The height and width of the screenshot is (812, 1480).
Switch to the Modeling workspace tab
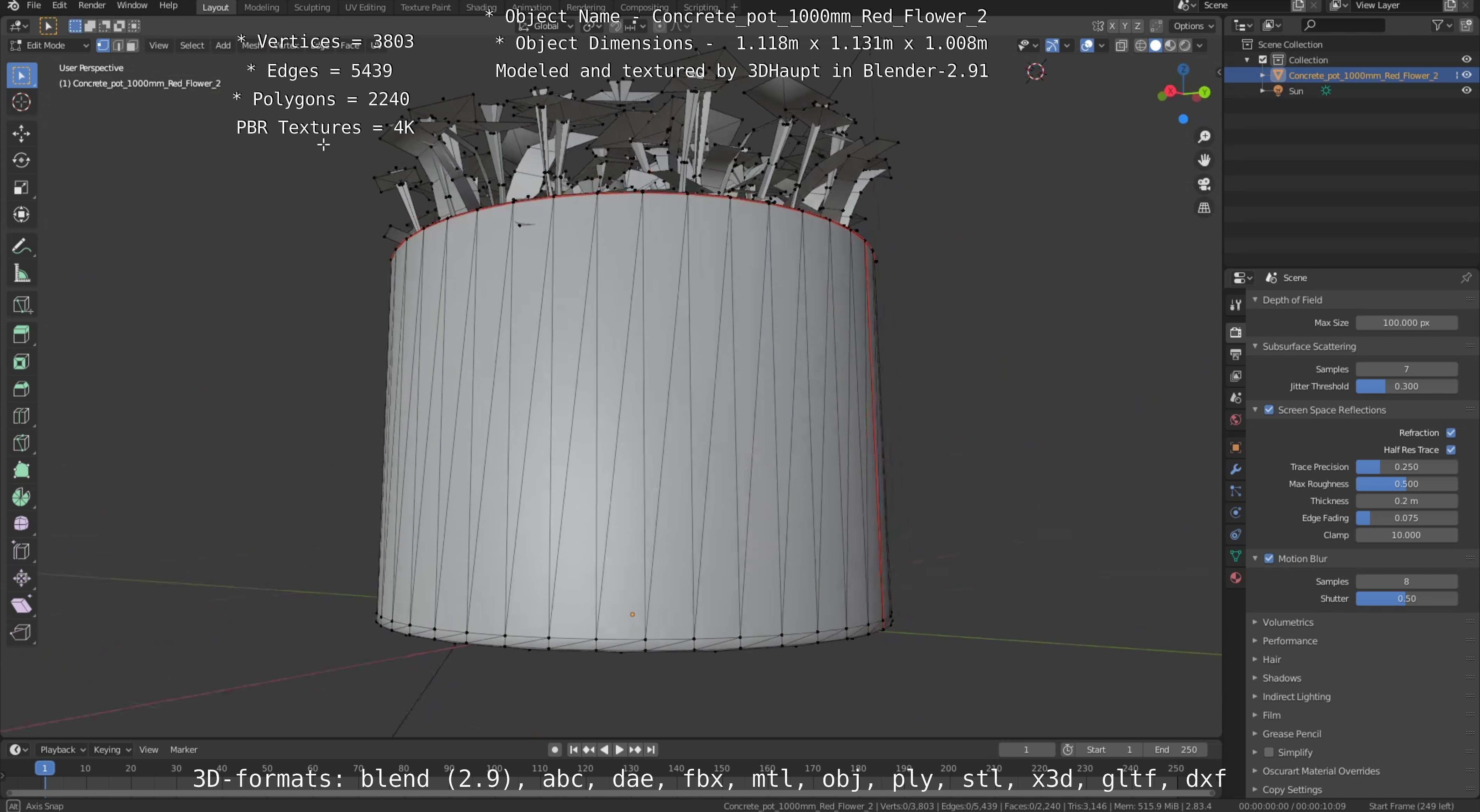point(262,7)
